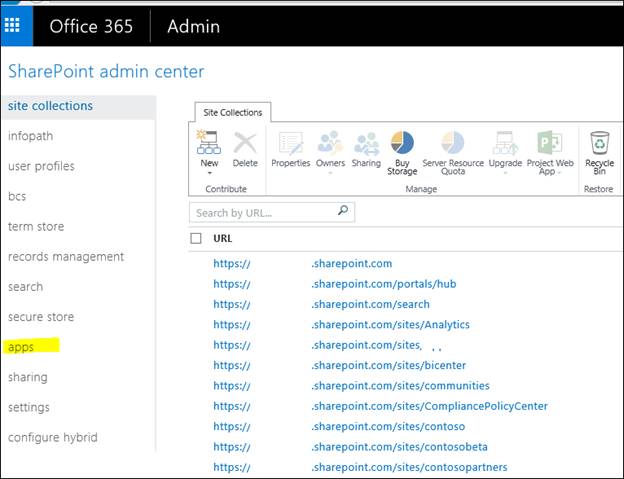The image size is (624, 479).
Task: Click the search magnifier icon
Action: click(342, 211)
